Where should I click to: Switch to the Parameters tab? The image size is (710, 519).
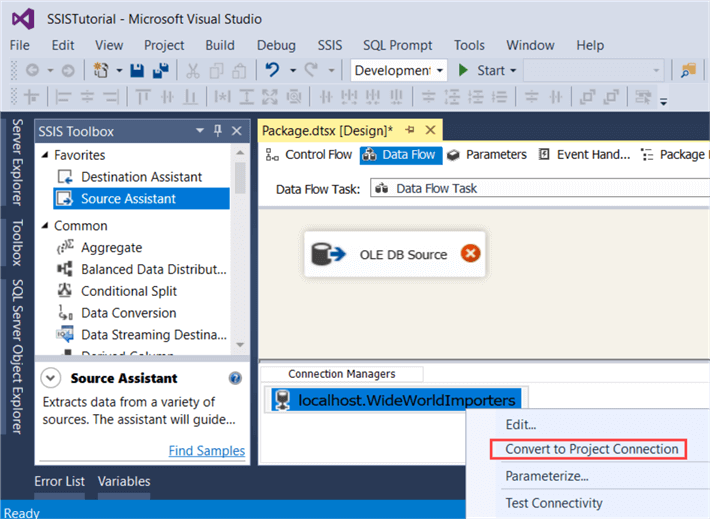487,155
